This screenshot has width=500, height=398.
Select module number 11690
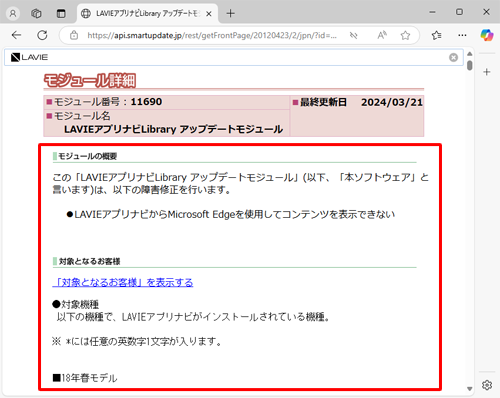pyautogui.click(x=146, y=102)
